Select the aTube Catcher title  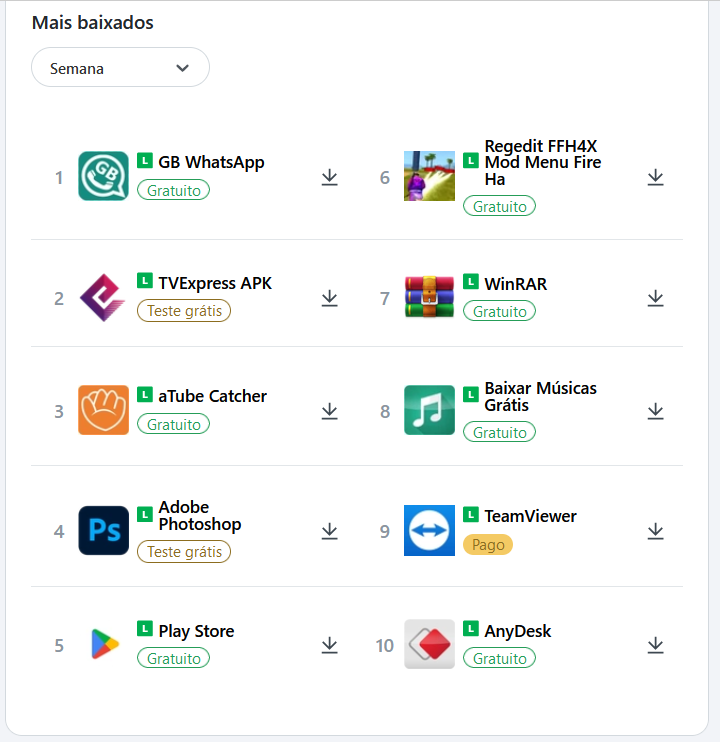coord(212,396)
